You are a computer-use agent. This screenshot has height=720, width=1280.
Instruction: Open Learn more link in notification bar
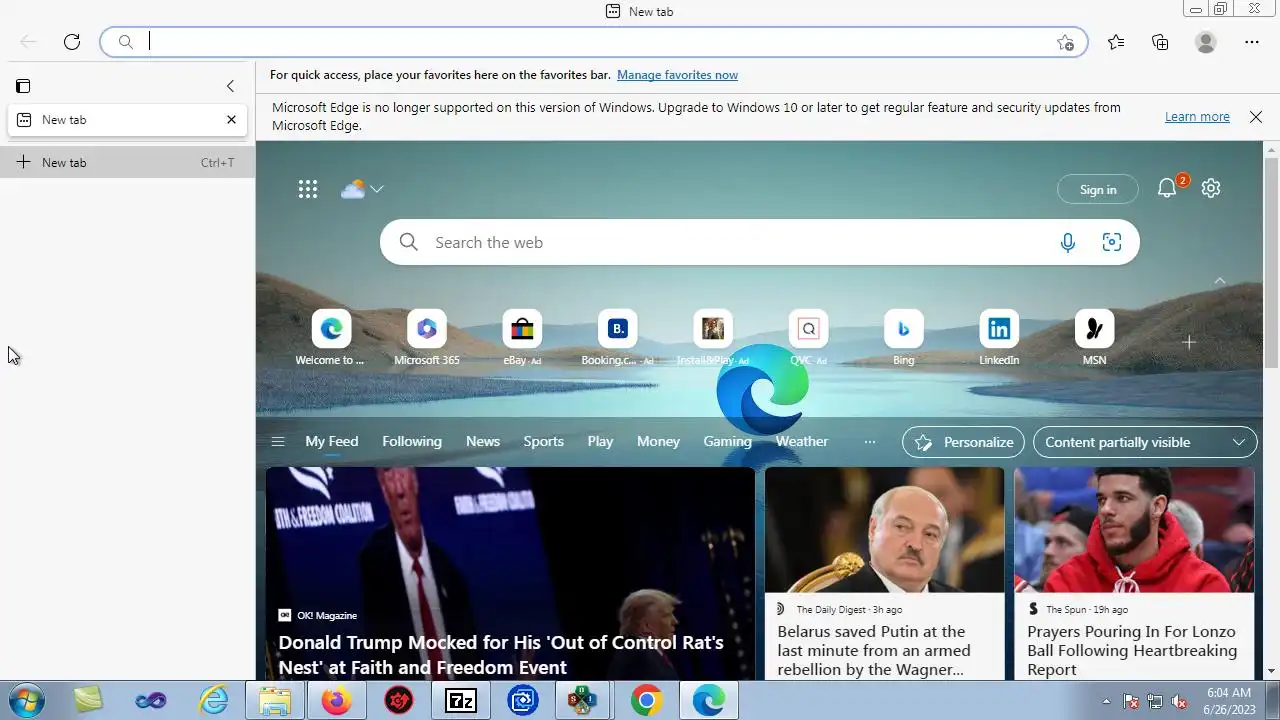click(1197, 117)
